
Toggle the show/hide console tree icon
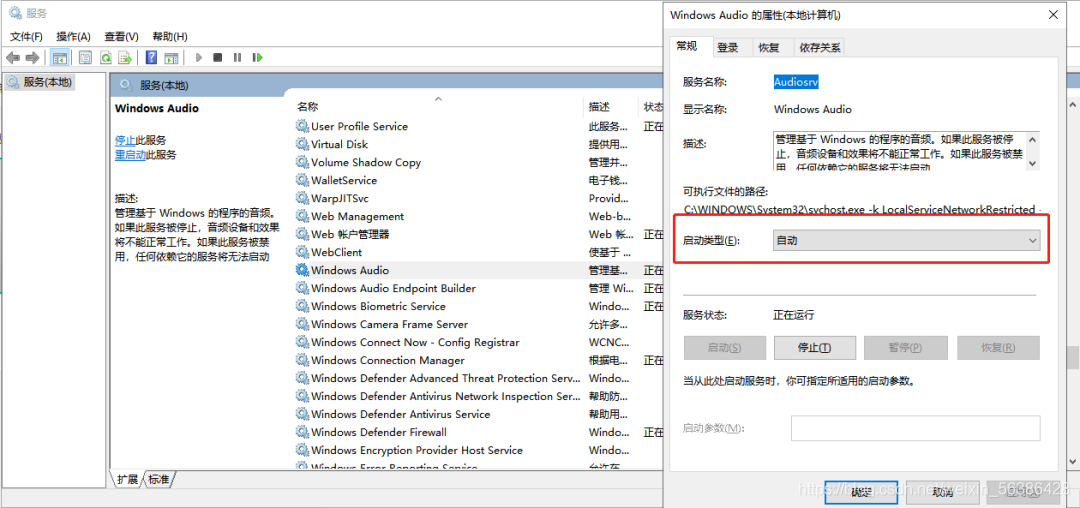pos(60,58)
